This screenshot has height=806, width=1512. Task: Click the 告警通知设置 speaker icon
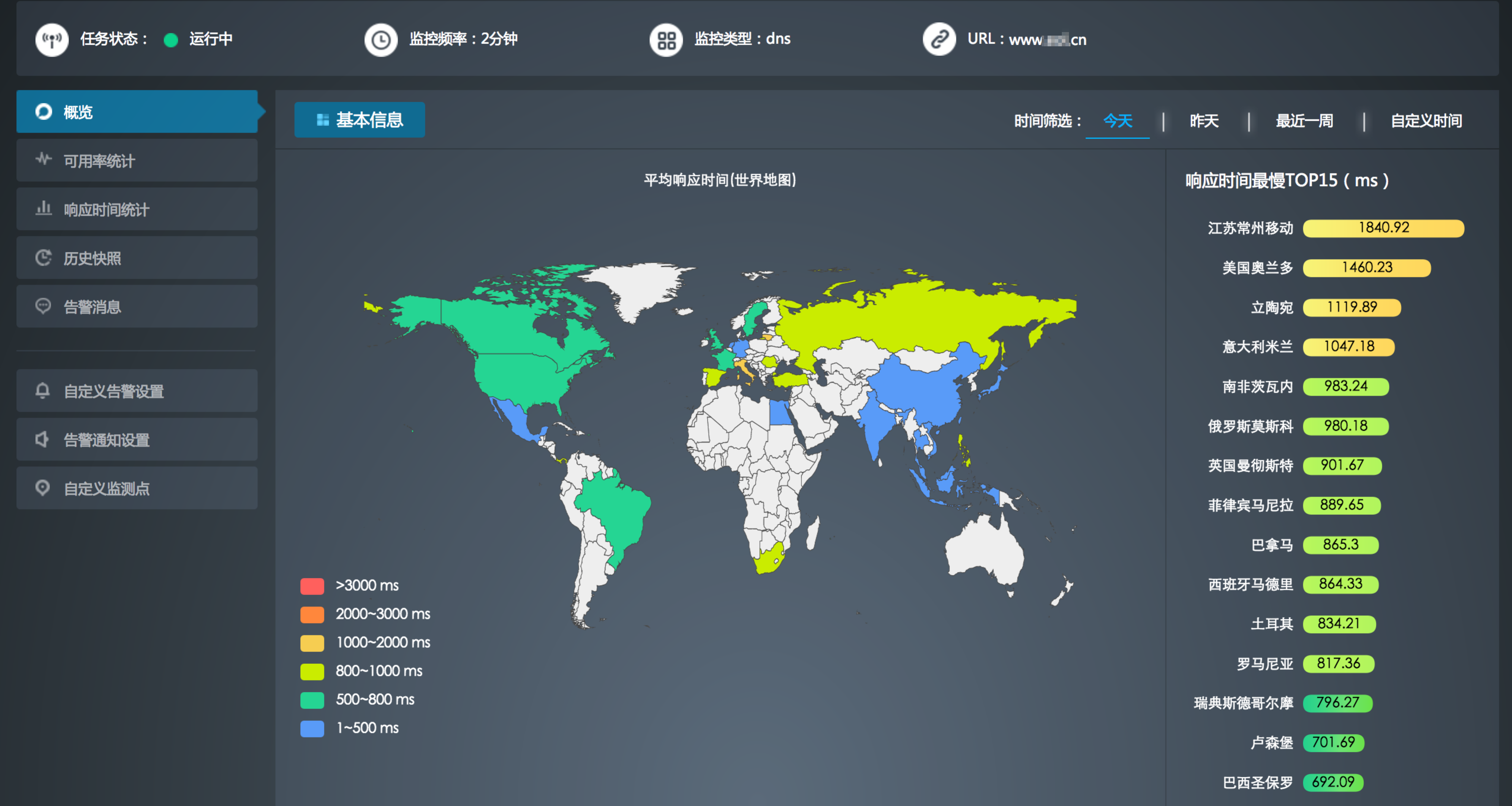pyautogui.click(x=42, y=439)
